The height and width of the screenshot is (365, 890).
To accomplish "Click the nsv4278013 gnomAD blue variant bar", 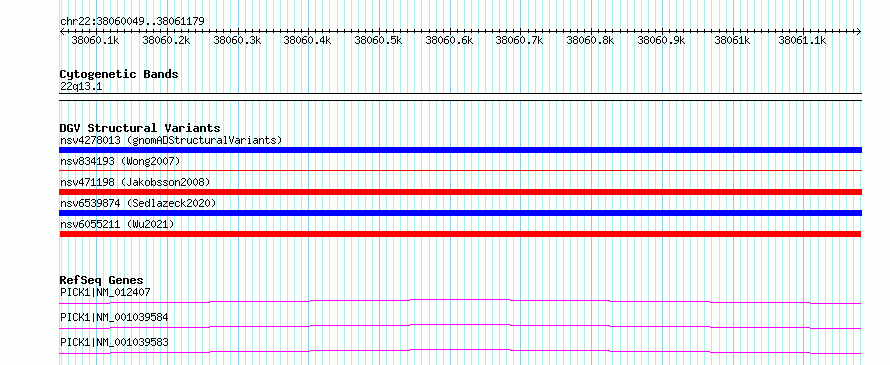I will tap(460, 150).
